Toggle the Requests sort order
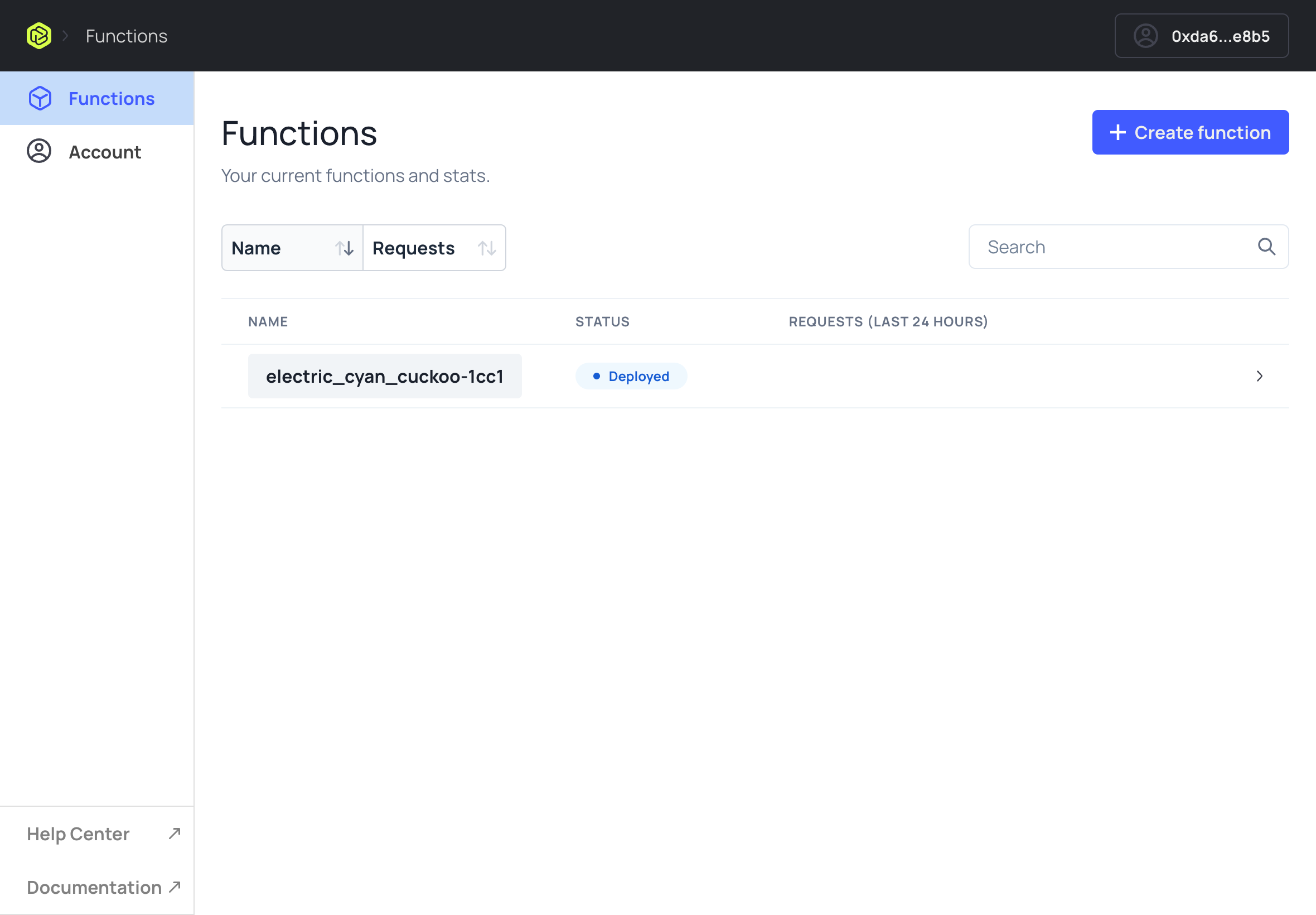Viewport: 1316px width, 915px height. coord(486,248)
